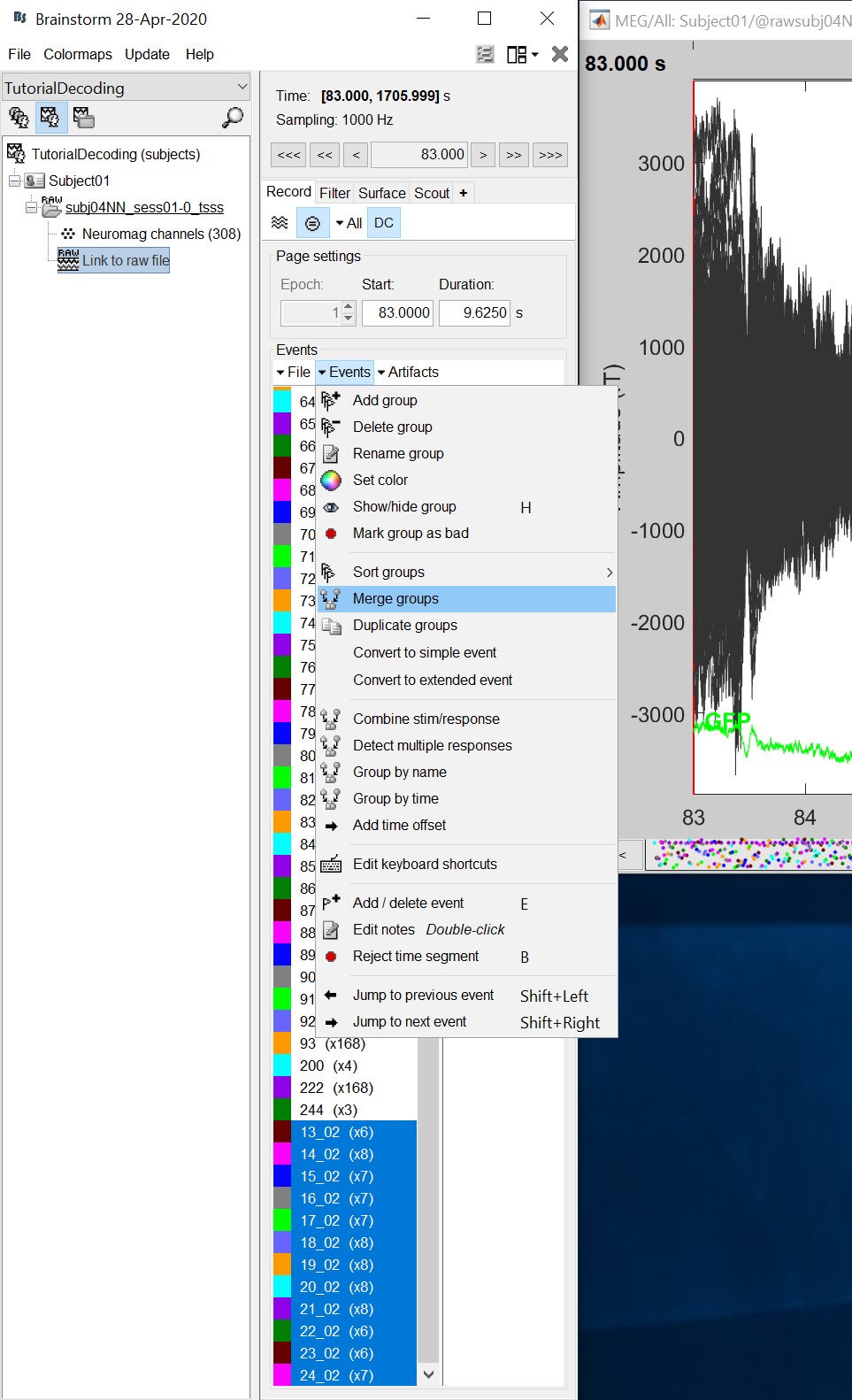Screen dimensions: 852x1400
Task: Click the window layout options icon
Action: pyautogui.click(x=522, y=55)
